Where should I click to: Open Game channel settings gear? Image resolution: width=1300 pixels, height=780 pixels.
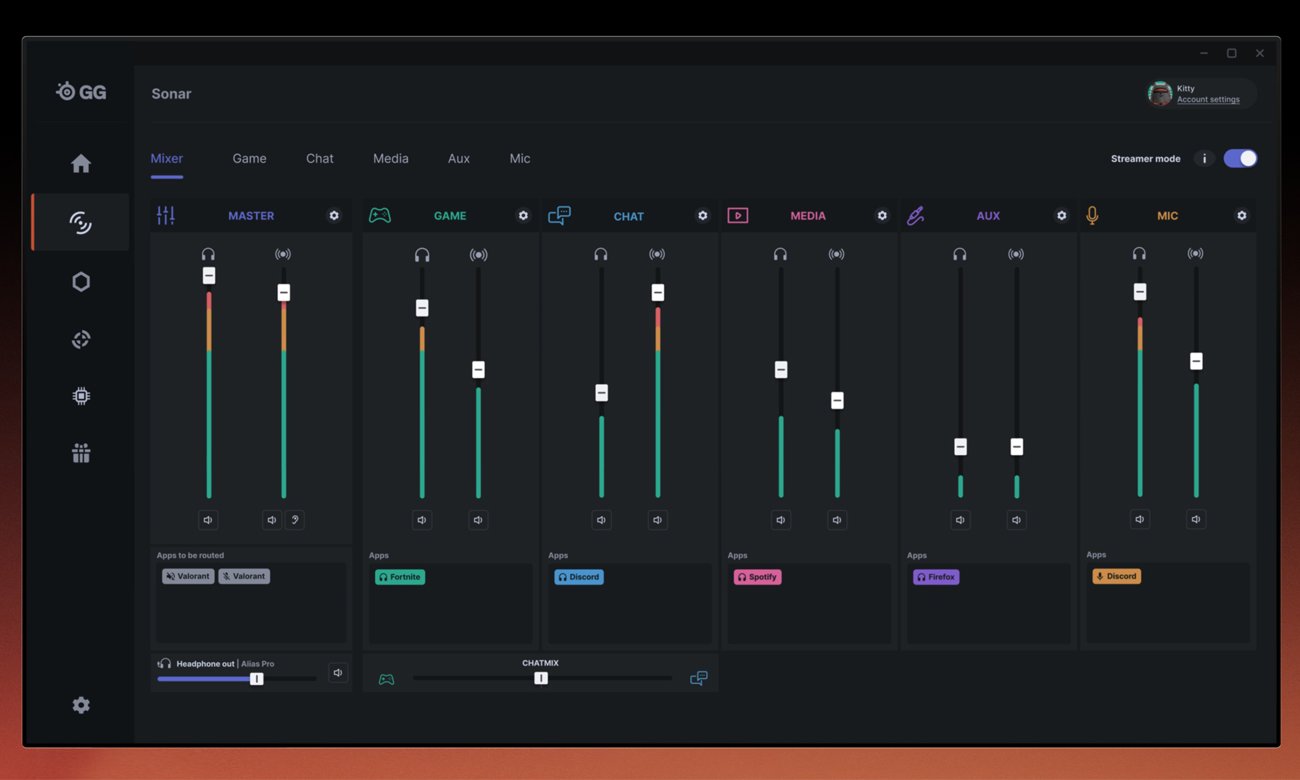tap(522, 215)
